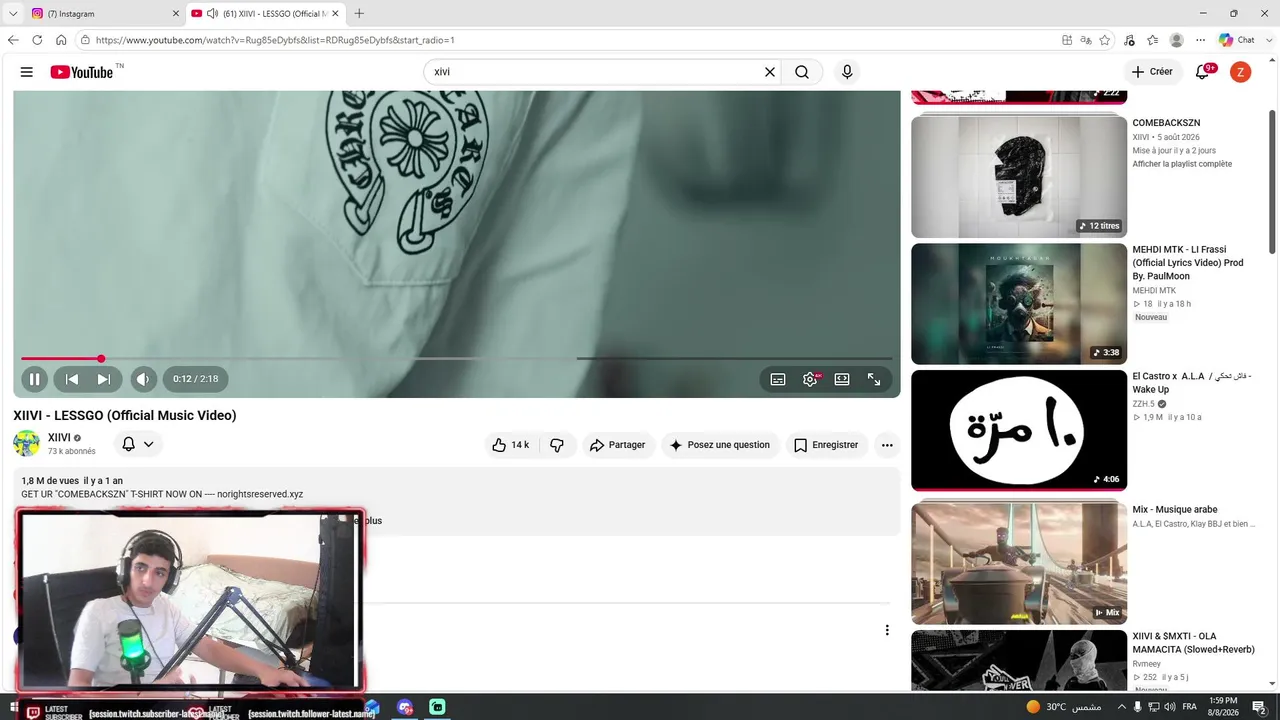1280x720 pixels.
Task: Run the YouTube search with magnifier button
Action: click(802, 72)
